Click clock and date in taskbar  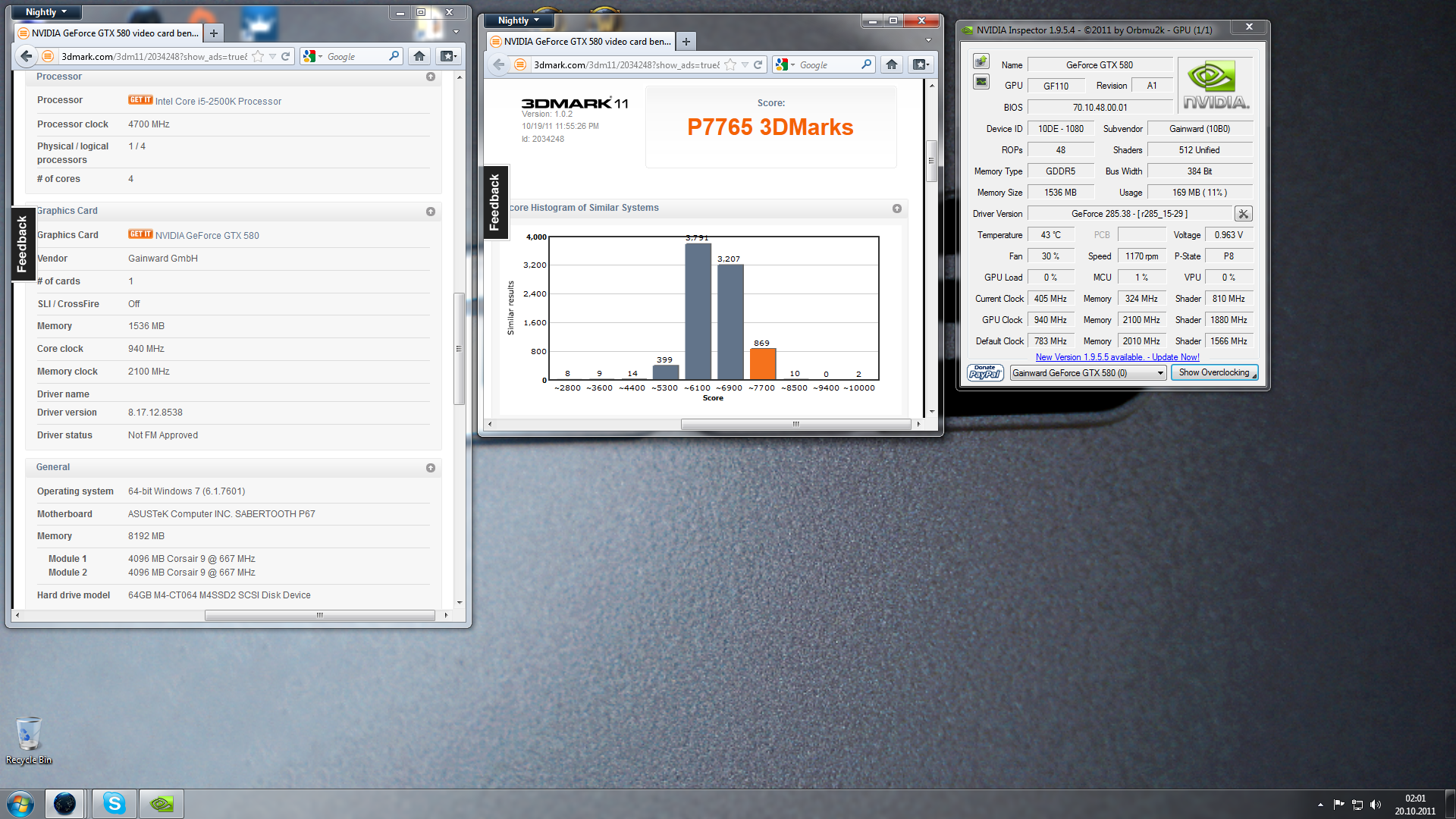point(1415,805)
